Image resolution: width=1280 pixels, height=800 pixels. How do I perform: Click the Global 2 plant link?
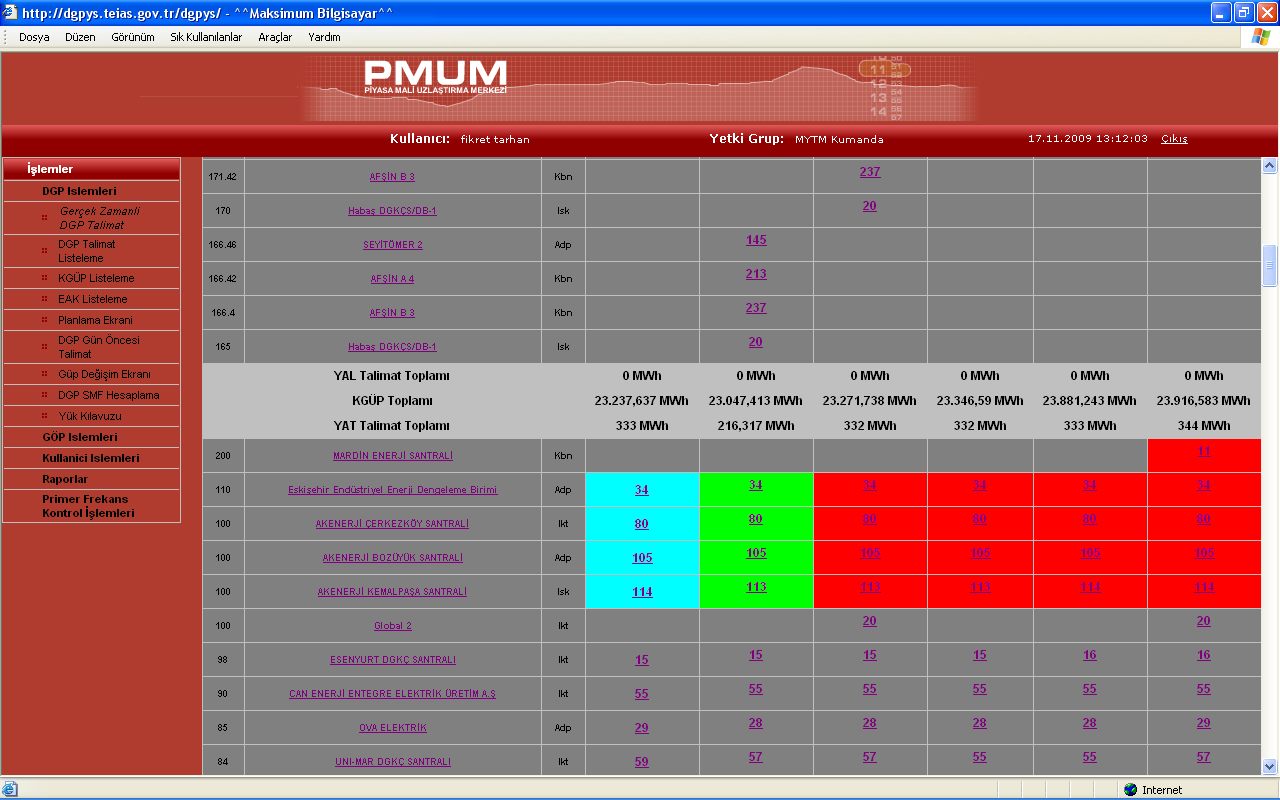393,626
